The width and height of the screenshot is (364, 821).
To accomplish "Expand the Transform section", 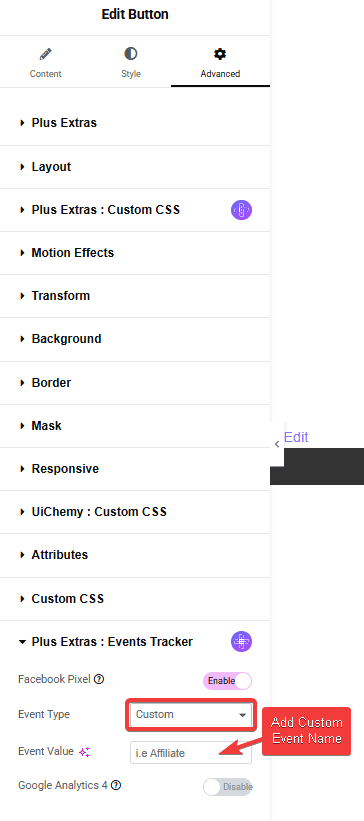I will [x=135, y=296].
